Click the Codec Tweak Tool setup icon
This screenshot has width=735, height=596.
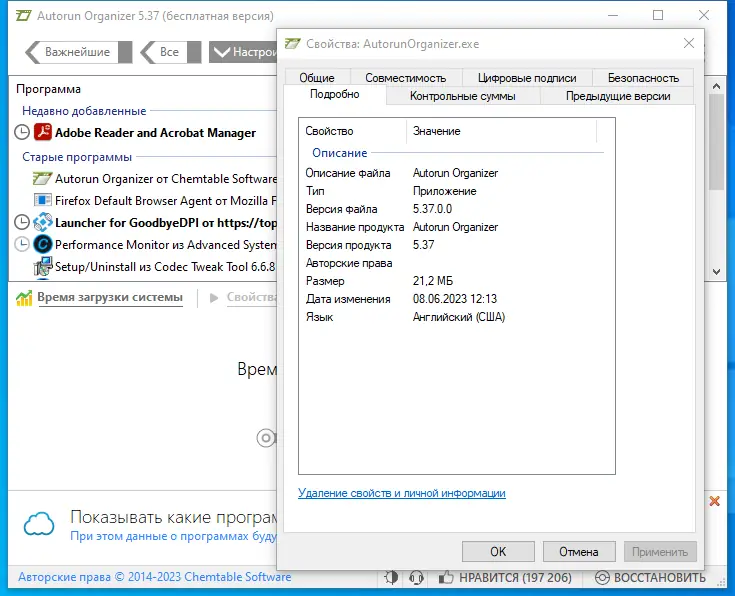43,266
